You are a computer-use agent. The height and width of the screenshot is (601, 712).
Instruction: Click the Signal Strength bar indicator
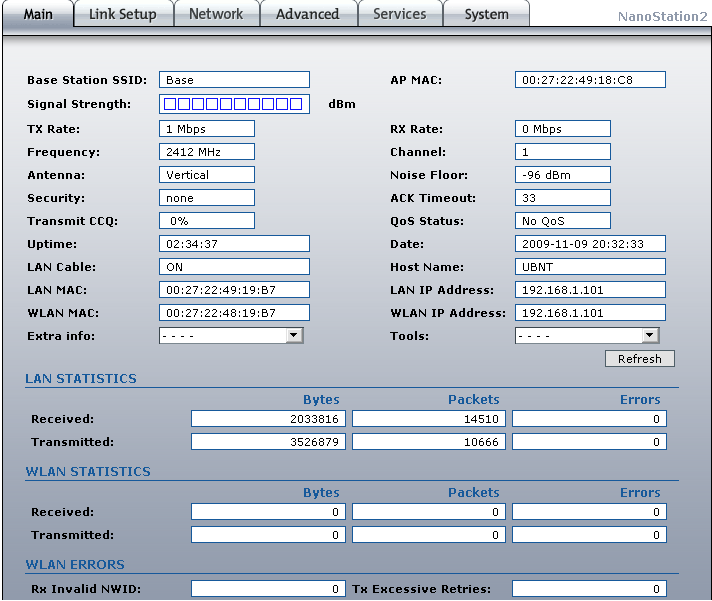[234, 104]
